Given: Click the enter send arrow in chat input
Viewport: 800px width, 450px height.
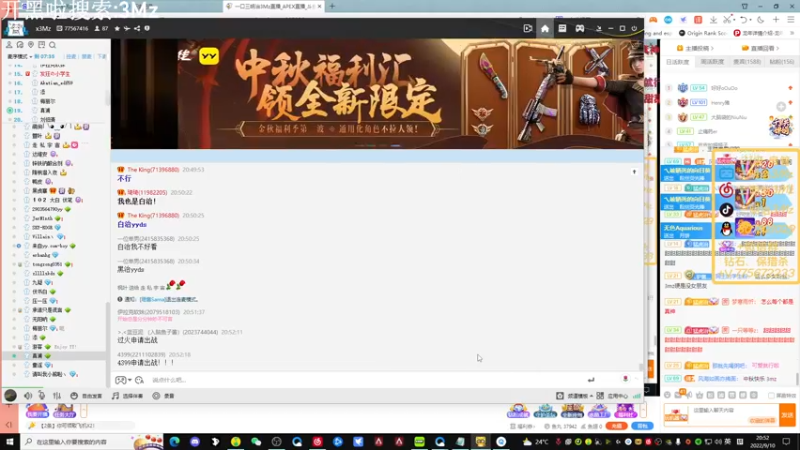Looking at the screenshot, I should [591, 380].
